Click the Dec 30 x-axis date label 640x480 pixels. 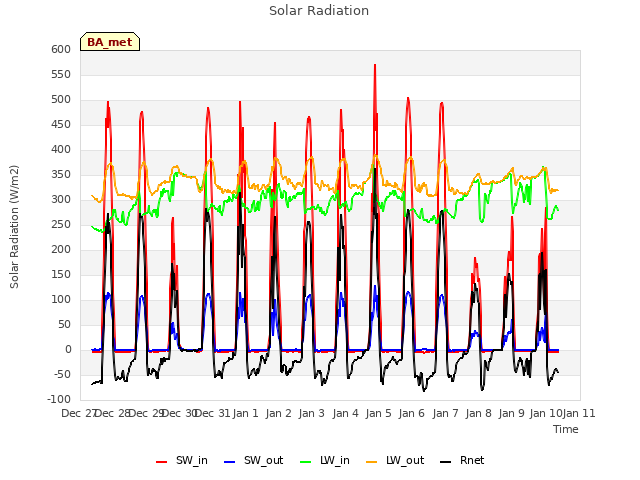180,413
